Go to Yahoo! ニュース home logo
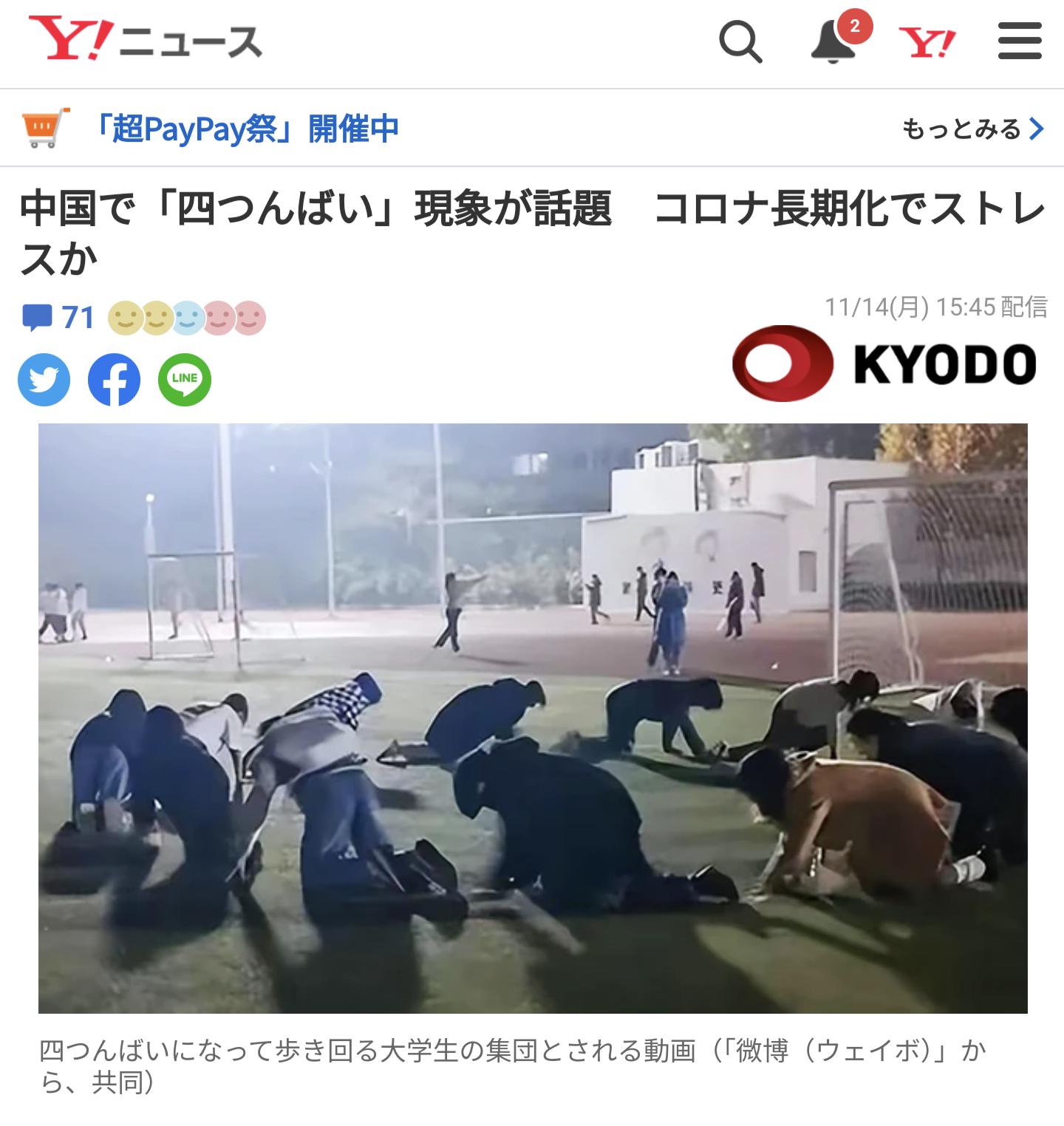The image size is (1064, 1126). point(146,40)
